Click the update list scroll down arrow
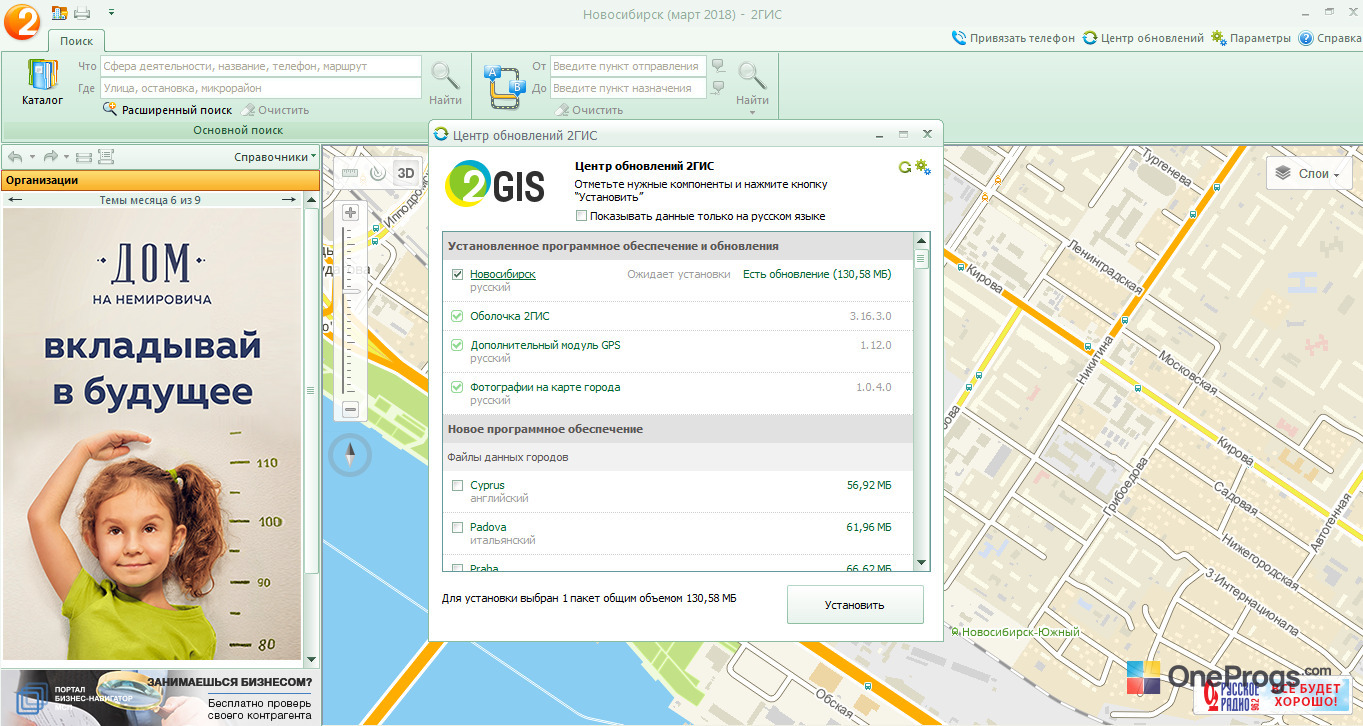The height and width of the screenshot is (726, 1363). (x=922, y=563)
